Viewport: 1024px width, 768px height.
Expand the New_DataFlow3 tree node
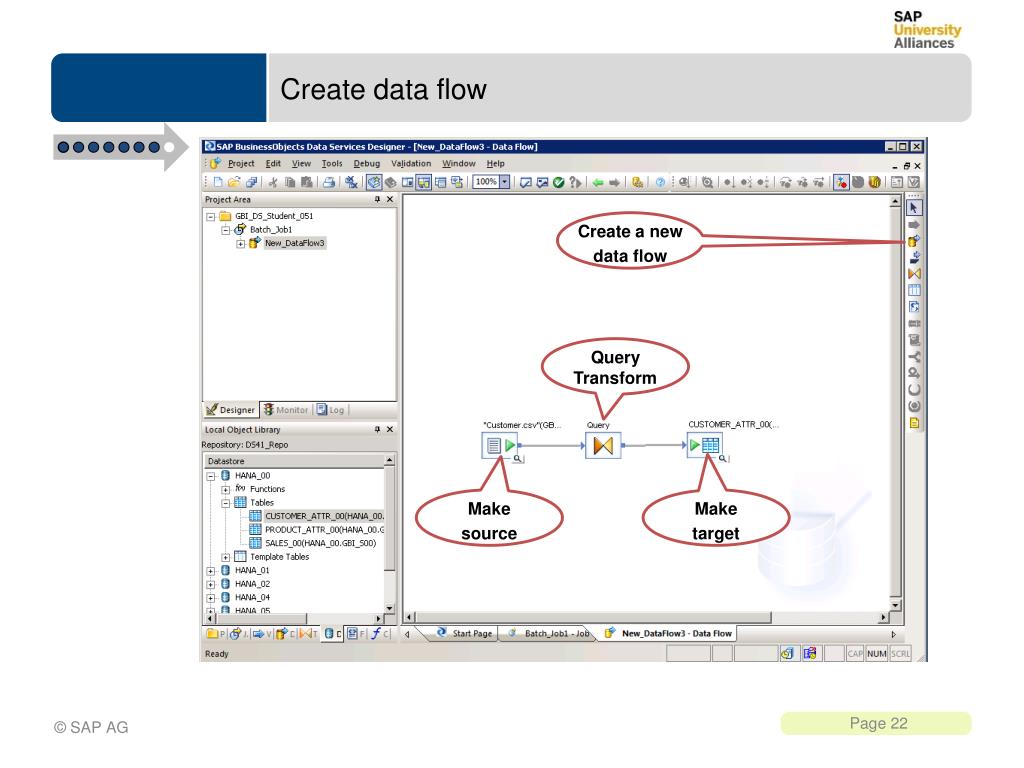(240, 244)
